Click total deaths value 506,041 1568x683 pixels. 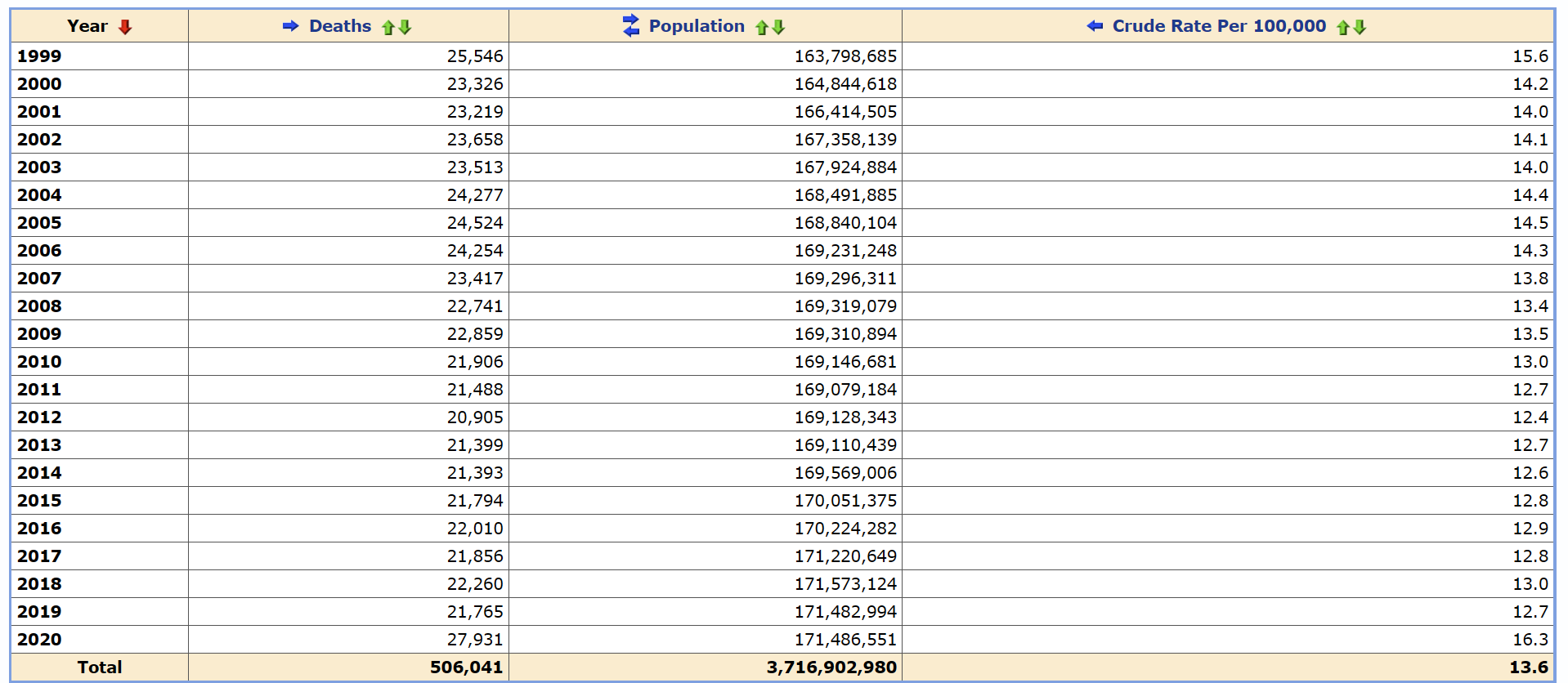tap(467, 667)
